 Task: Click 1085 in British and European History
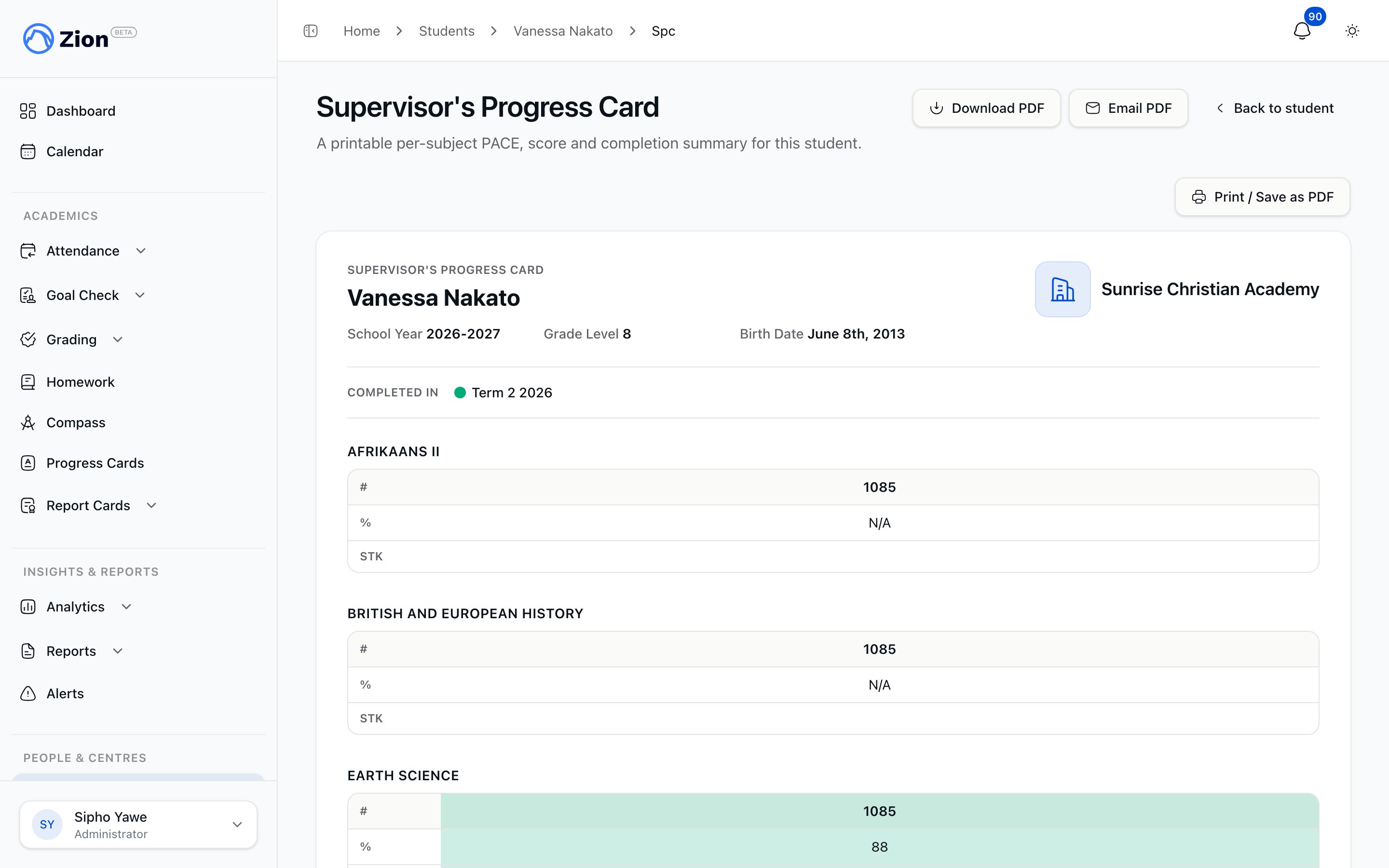pos(879,649)
